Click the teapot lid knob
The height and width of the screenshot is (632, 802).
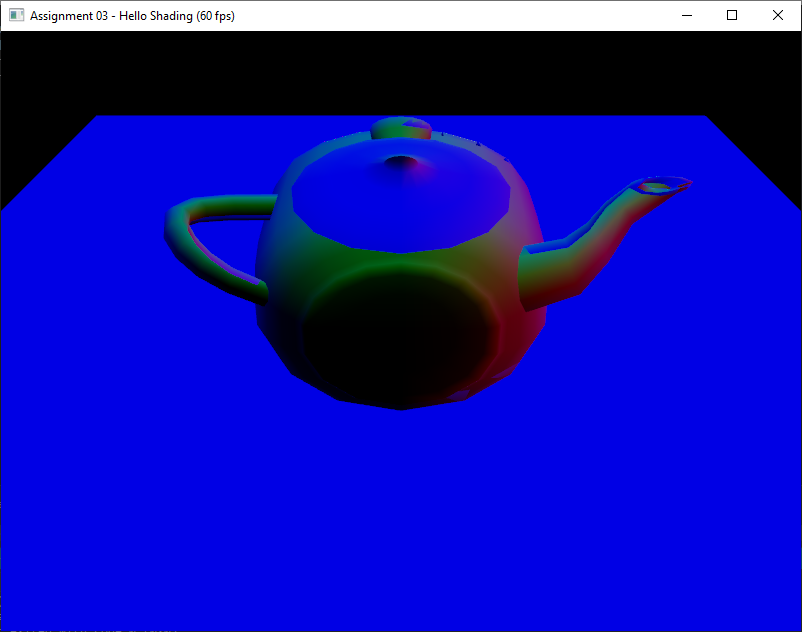click(401, 128)
